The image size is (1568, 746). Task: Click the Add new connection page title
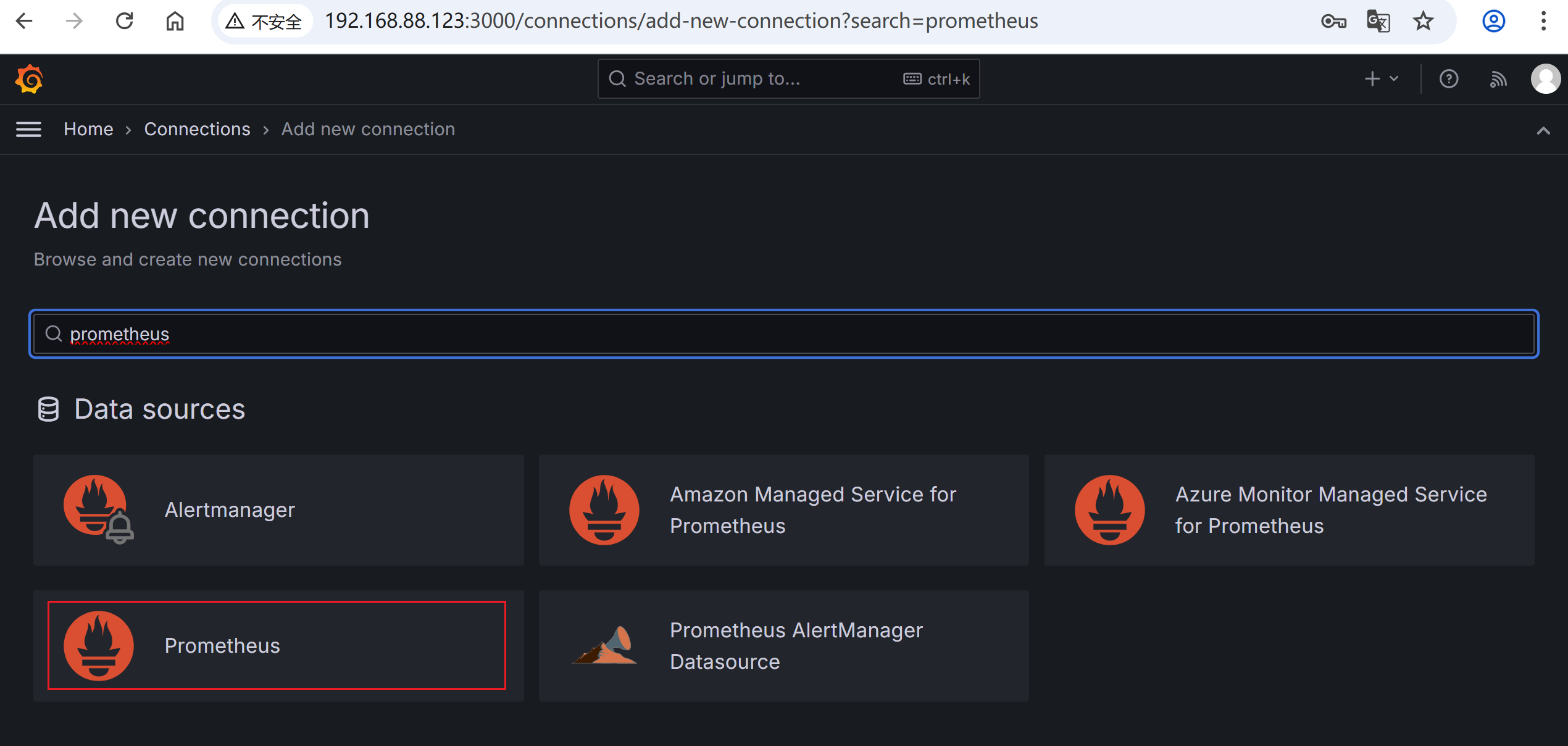(x=202, y=216)
